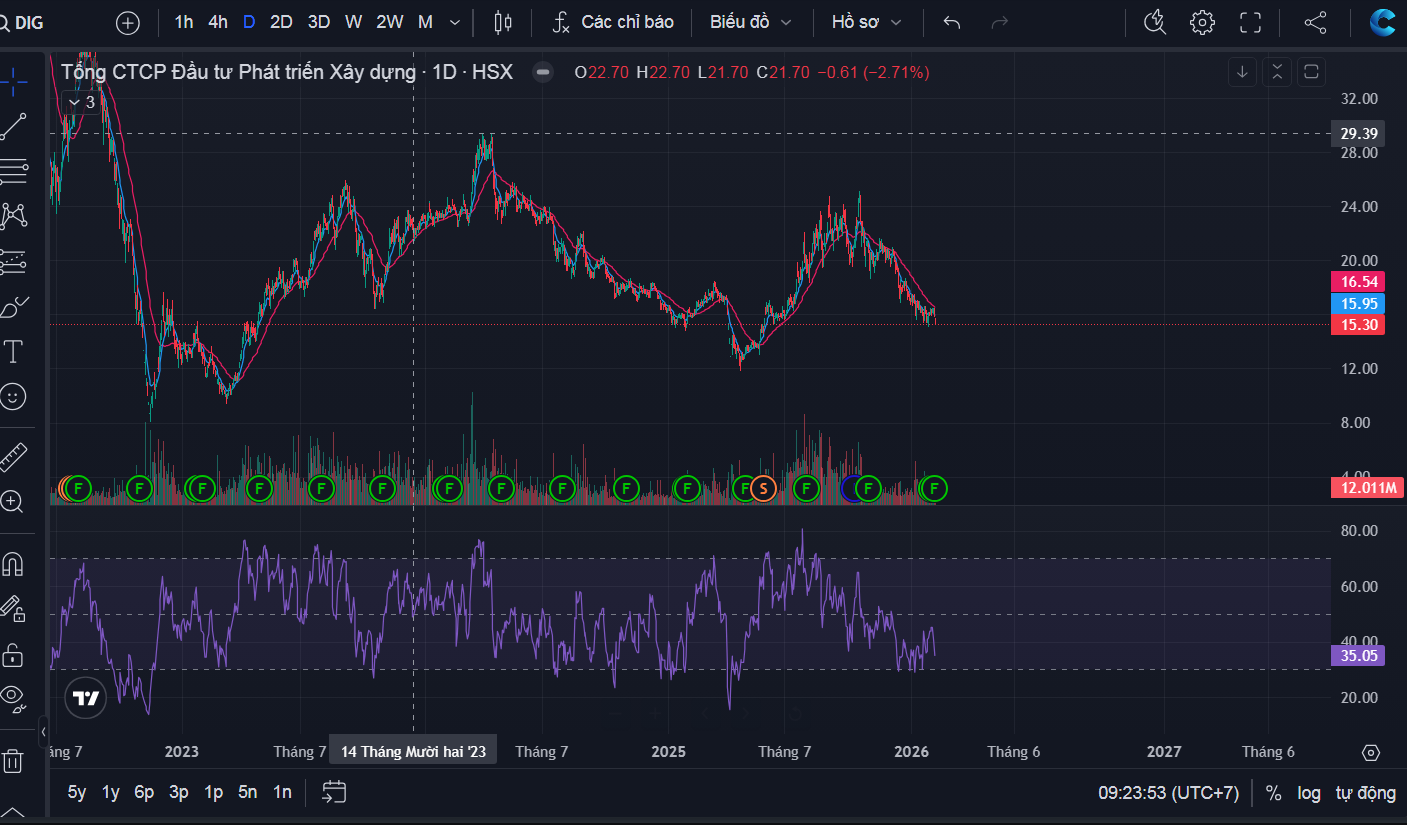Open the emoji icons tool

[13, 397]
